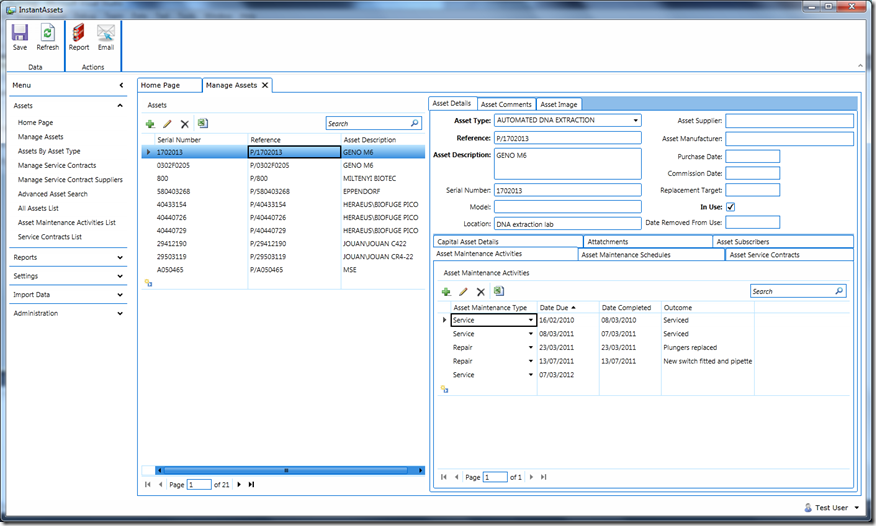Go to last page of assets list
The image size is (876, 526).
click(x=251, y=485)
